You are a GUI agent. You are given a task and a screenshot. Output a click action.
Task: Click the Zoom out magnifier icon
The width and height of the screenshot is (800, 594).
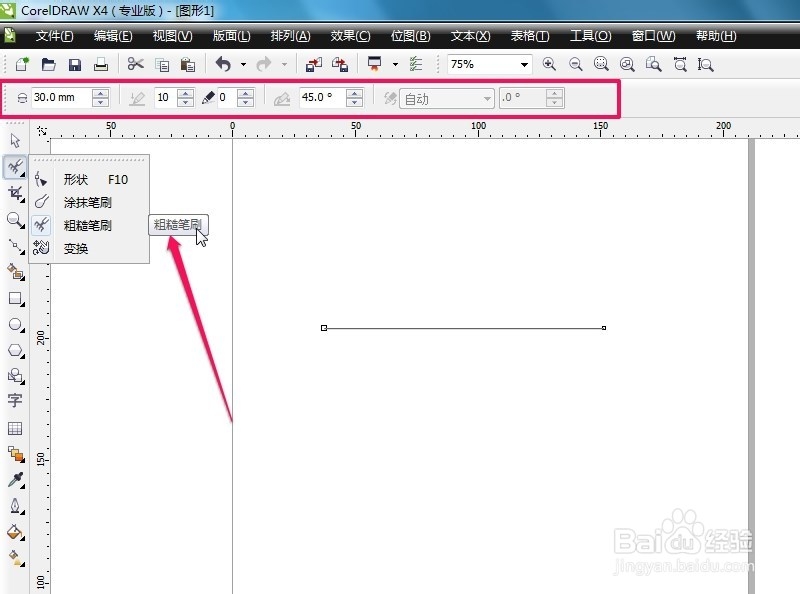point(576,64)
